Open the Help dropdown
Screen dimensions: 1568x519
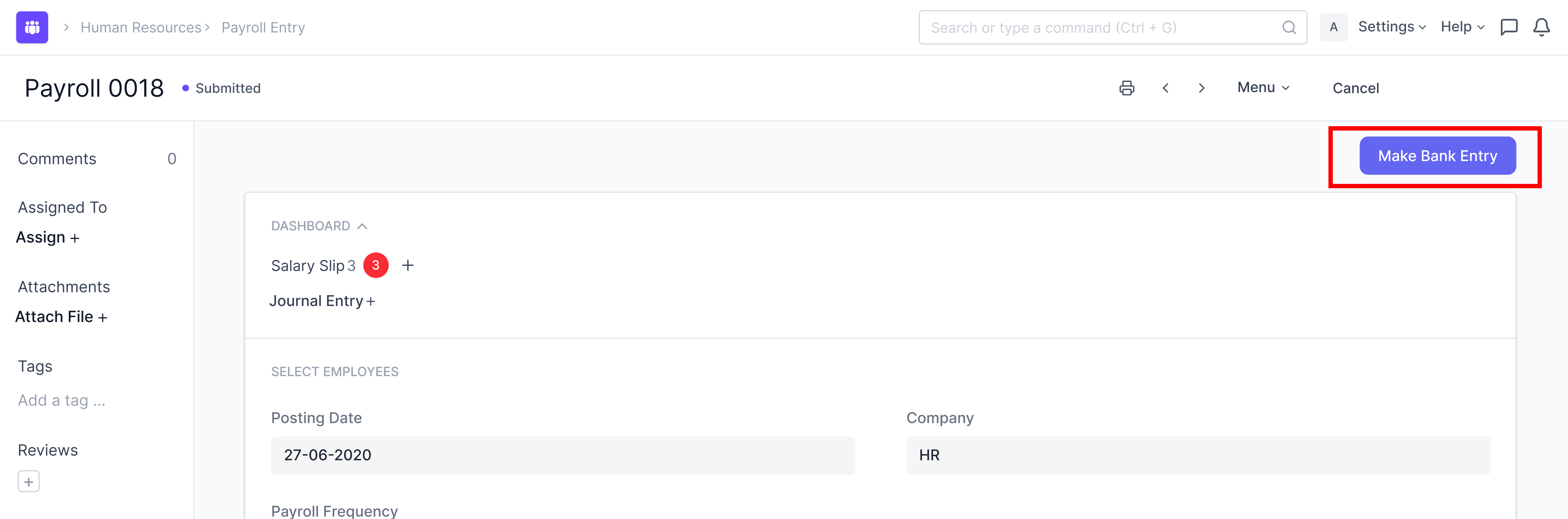click(1462, 27)
